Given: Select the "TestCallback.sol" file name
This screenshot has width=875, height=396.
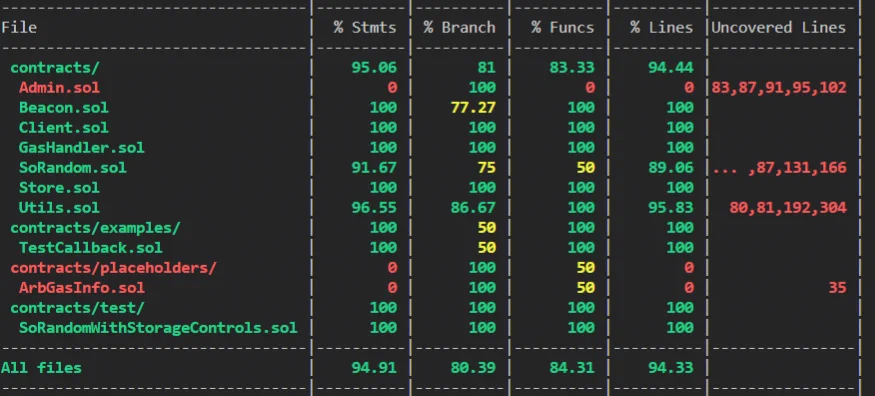Looking at the screenshot, I should click(90, 248).
